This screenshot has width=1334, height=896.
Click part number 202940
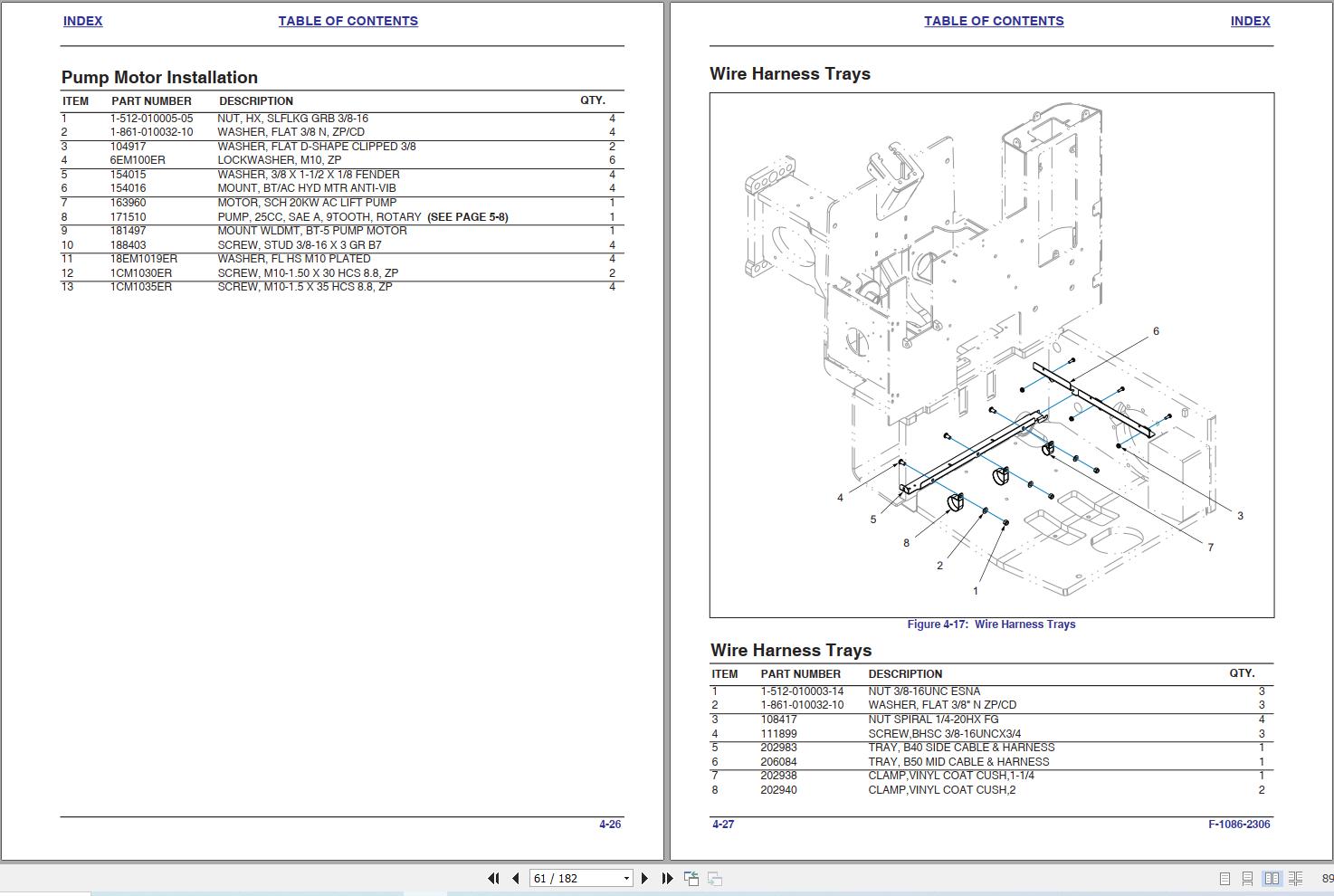pyautogui.click(x=778, y=790)
